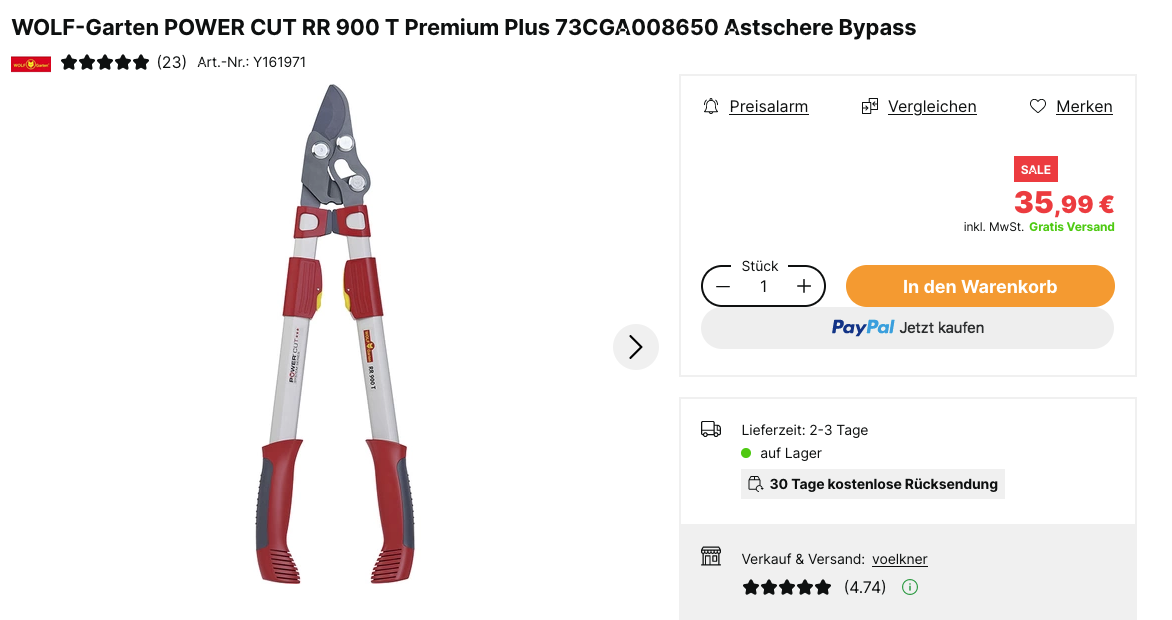The height and width of the screenshot is (620, 1172).
Task: Show next product image with arrow
Action: click(x=635, y=347)
